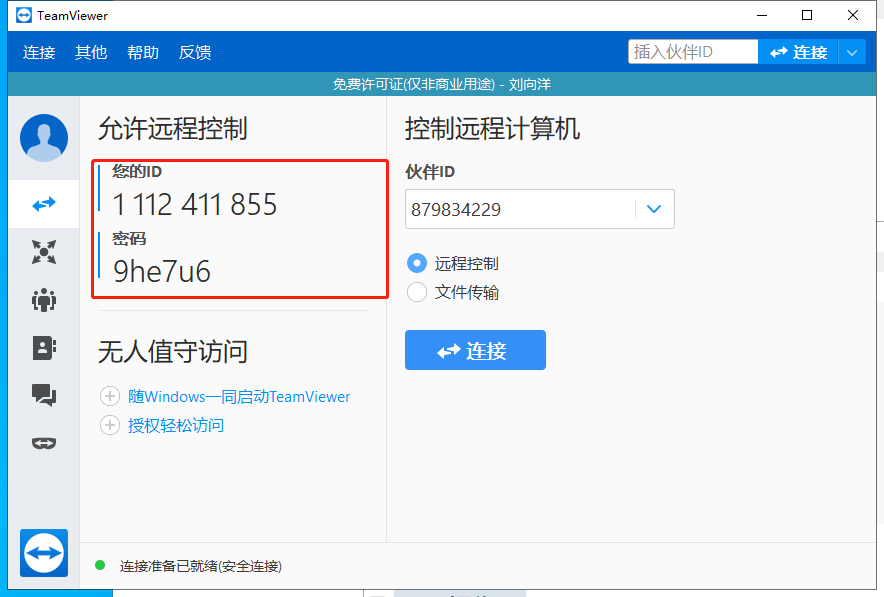884x597 pixels.
Task: Click the password value 9he7u6
Action: (x=161, y=271)
